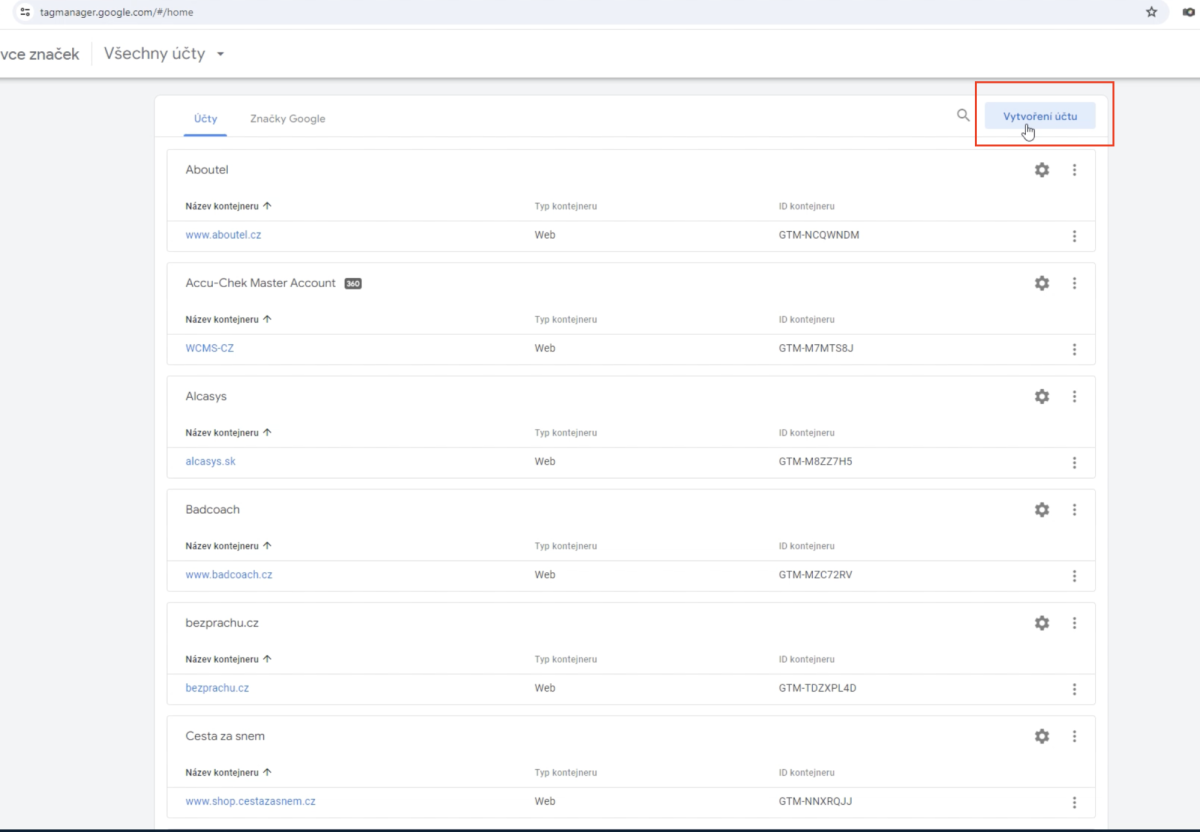Open three-dot menu for WCMS-CZ container

pos(1074,349)
